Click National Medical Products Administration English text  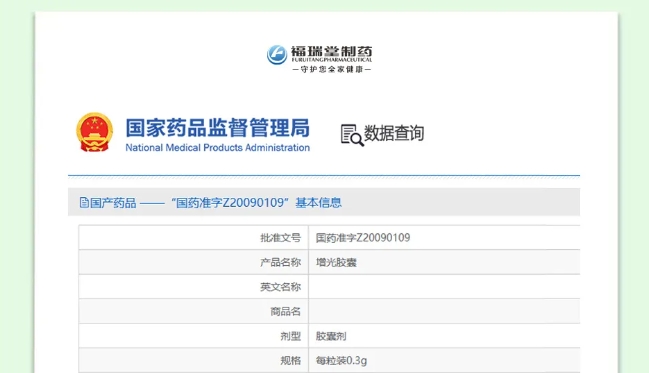218,148
